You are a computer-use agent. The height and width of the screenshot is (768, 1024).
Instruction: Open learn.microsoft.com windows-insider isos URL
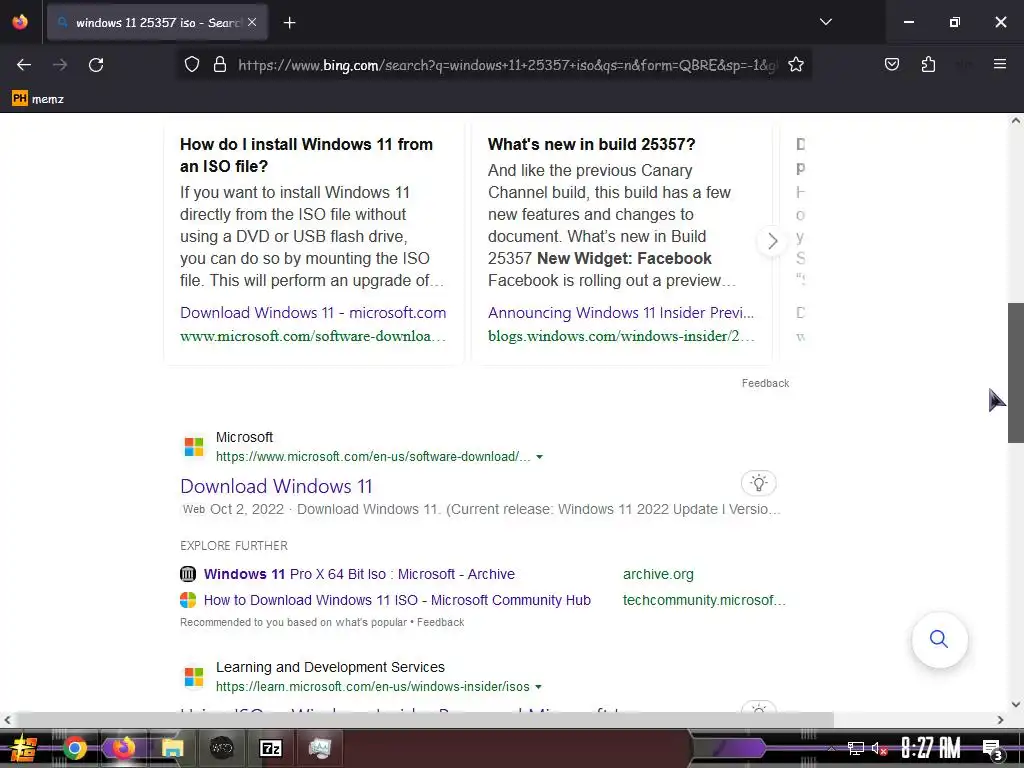pos(372,686)
